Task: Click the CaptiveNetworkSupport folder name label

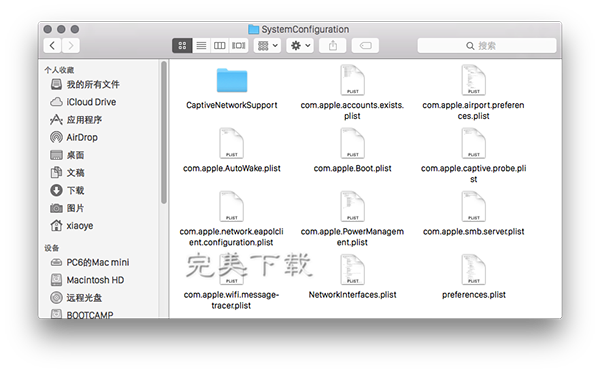Action: pos(232,105)
